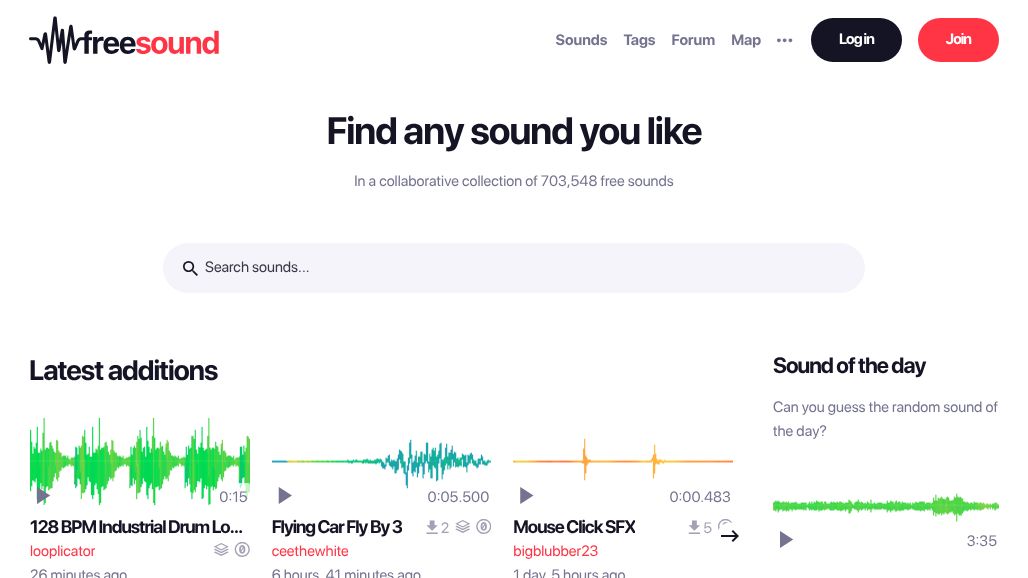Click the 'Find any sound you like' heading
This screenshot has height=578, width=1028.
pos(514,132)
